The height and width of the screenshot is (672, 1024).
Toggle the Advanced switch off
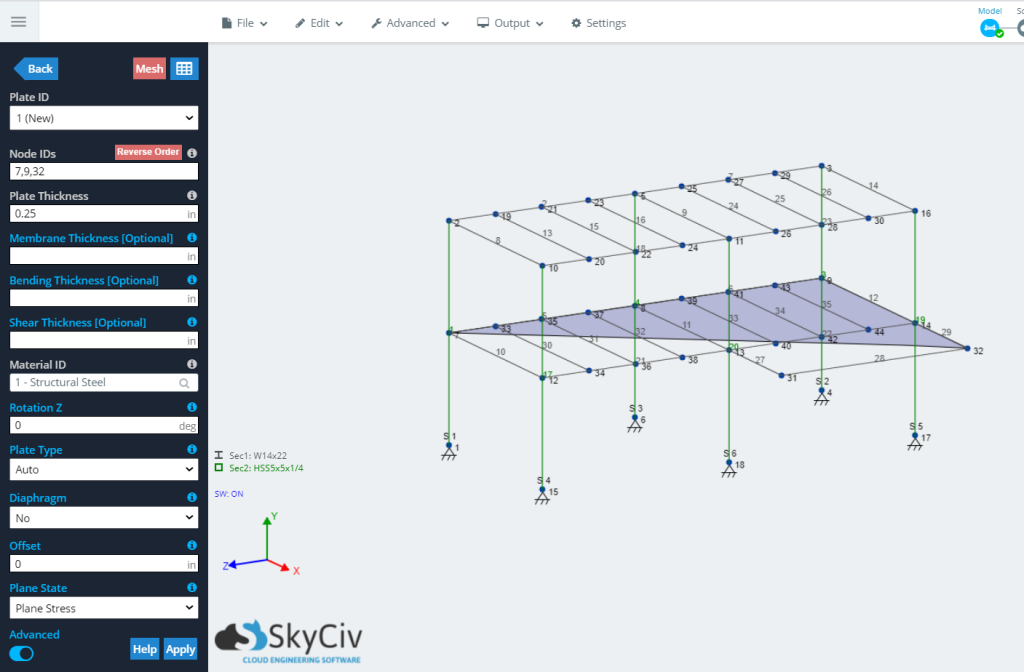22,654
